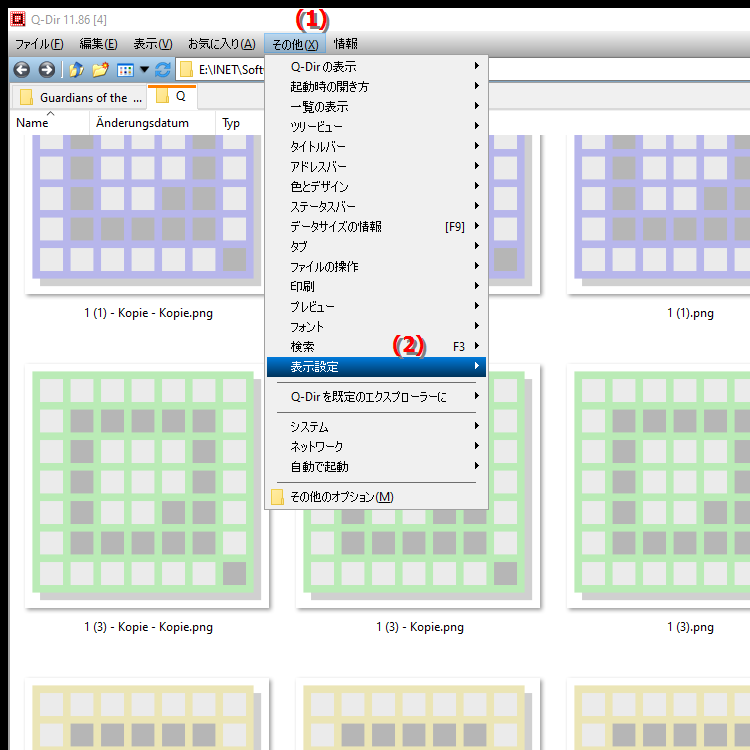Open the view mode dropdown arrow
The height and width of the screenshot is (750, 750).
144,70
